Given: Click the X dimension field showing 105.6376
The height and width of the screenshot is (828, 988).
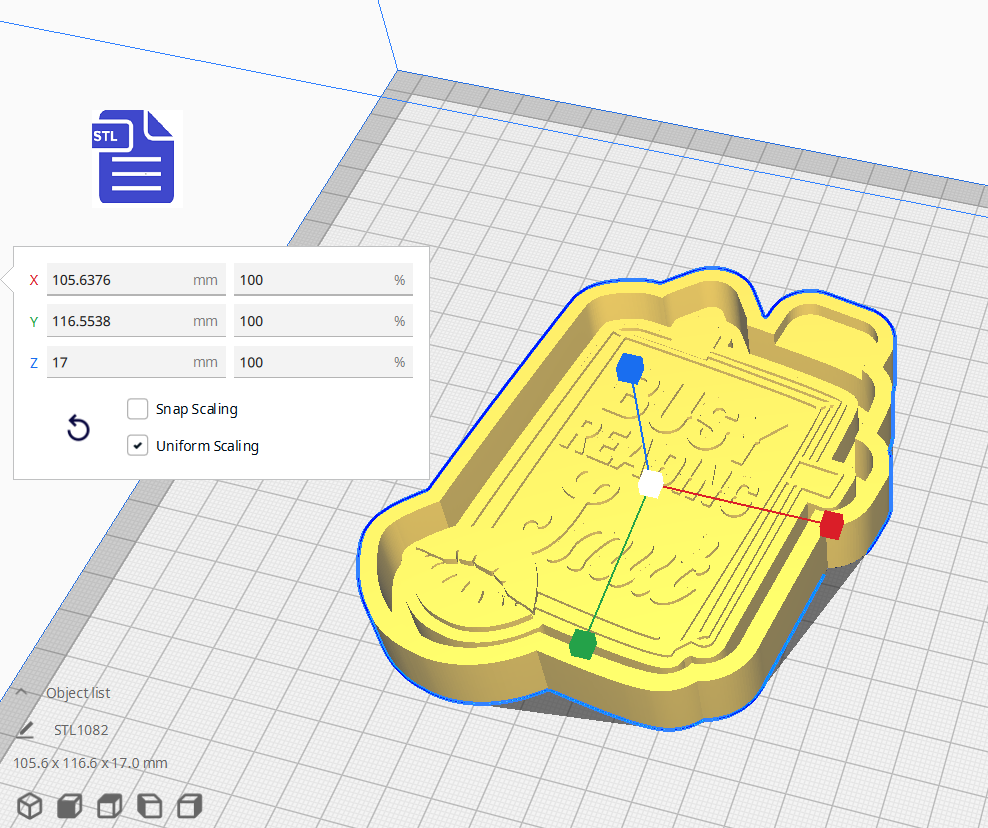Looking at the screenshot, I should 136,280.
